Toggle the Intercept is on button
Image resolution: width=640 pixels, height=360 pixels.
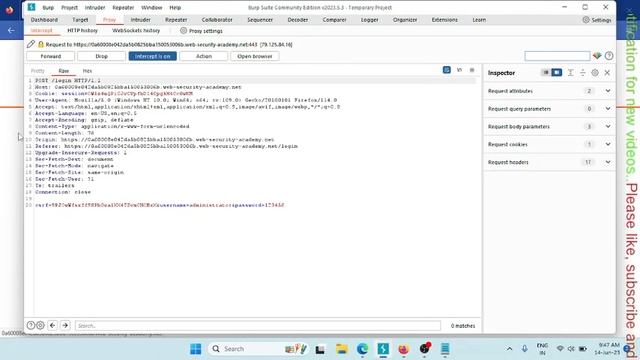point(153,56)
